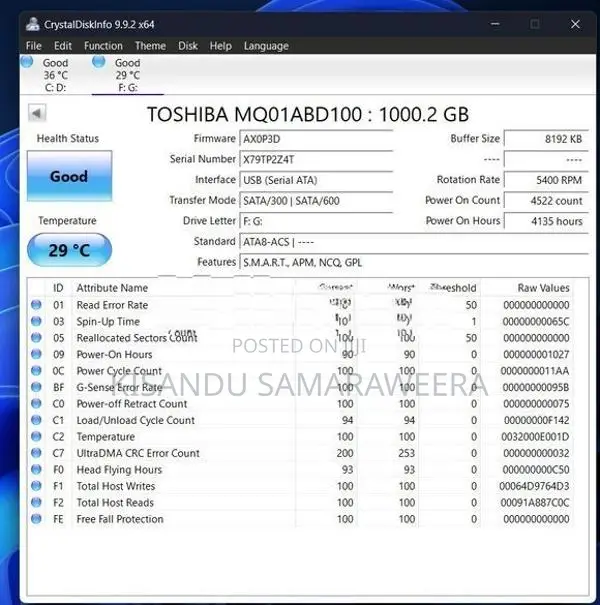Screen dimensions: 600x605
Task: Click status icon for UltraDMA CRC Error Count
Action: [36, 453]
